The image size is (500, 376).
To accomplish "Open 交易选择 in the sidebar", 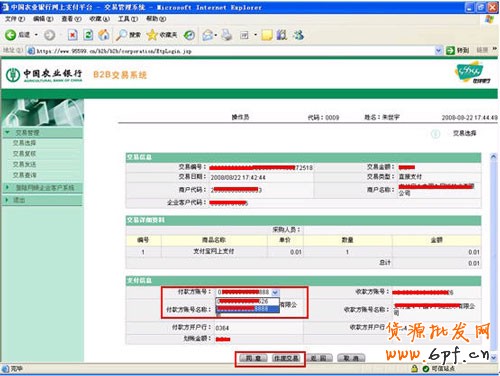I will [24, 143].
